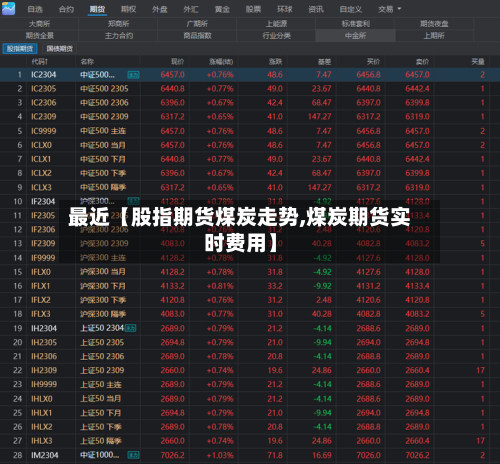Sort by the 卖价 column header
500x464 pixels.
pos(422,62)
